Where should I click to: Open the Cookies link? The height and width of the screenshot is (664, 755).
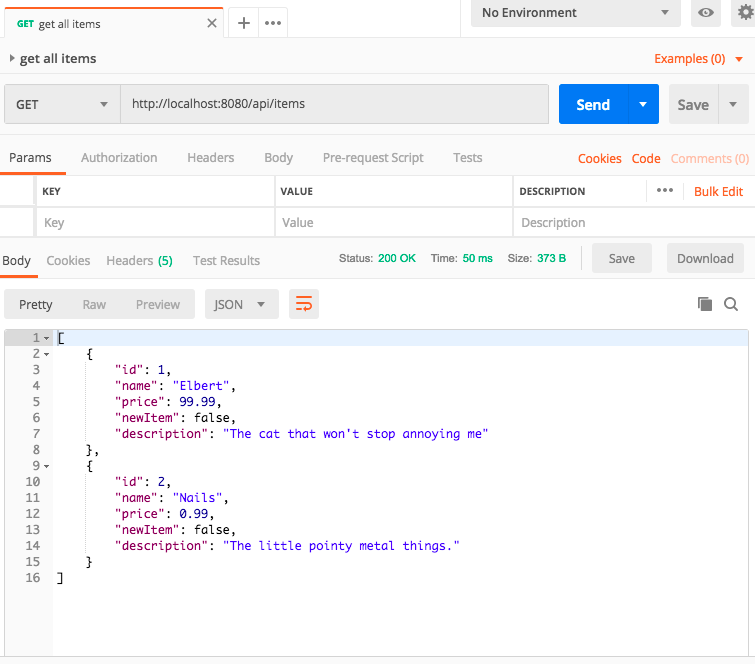(599, 158)
